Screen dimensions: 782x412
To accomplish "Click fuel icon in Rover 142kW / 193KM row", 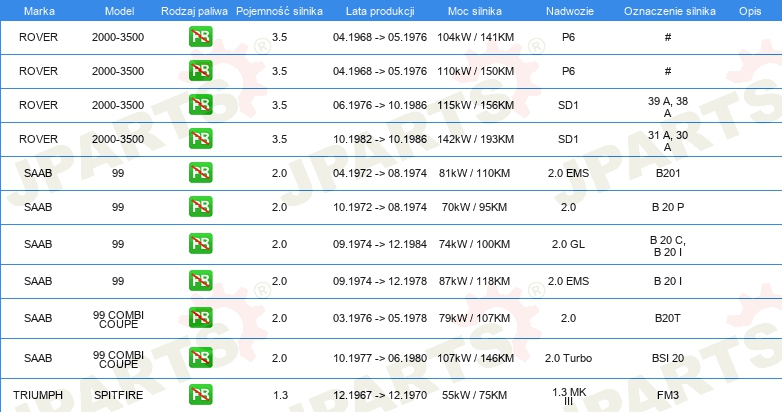I will point(200,139).
